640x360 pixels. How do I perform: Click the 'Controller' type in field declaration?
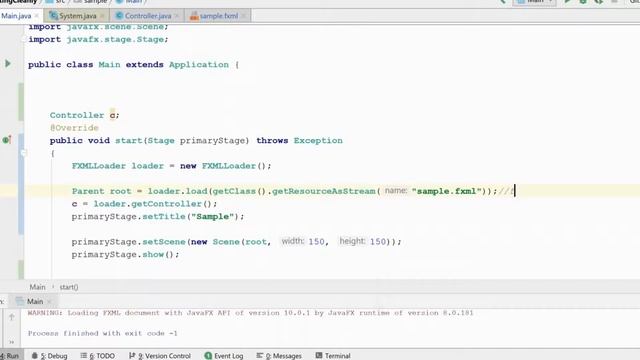(77, 115)
